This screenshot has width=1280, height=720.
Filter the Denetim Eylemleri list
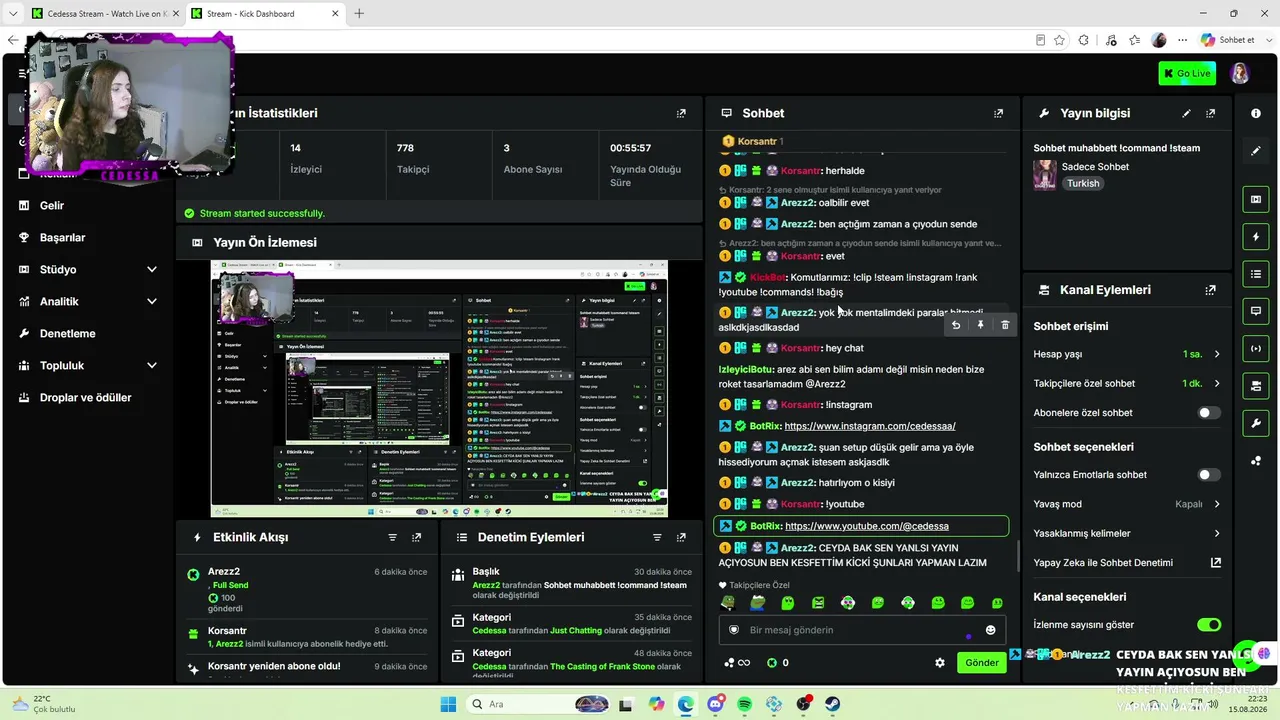point(657,537)
